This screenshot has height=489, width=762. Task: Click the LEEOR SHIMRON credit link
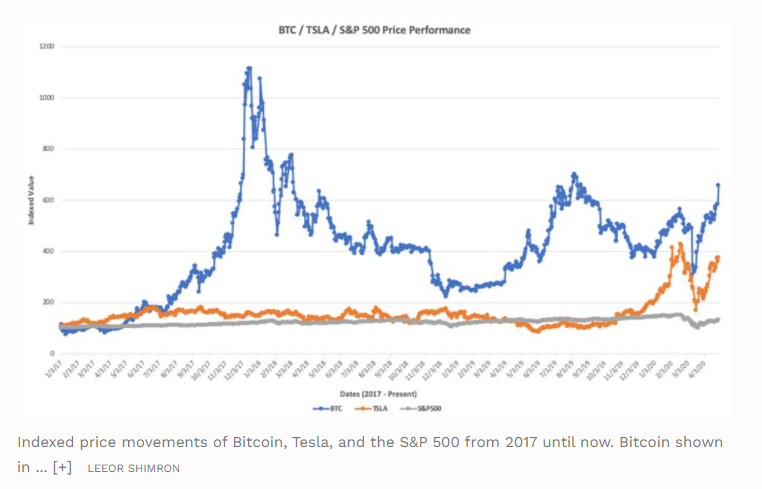coord(134,468)
